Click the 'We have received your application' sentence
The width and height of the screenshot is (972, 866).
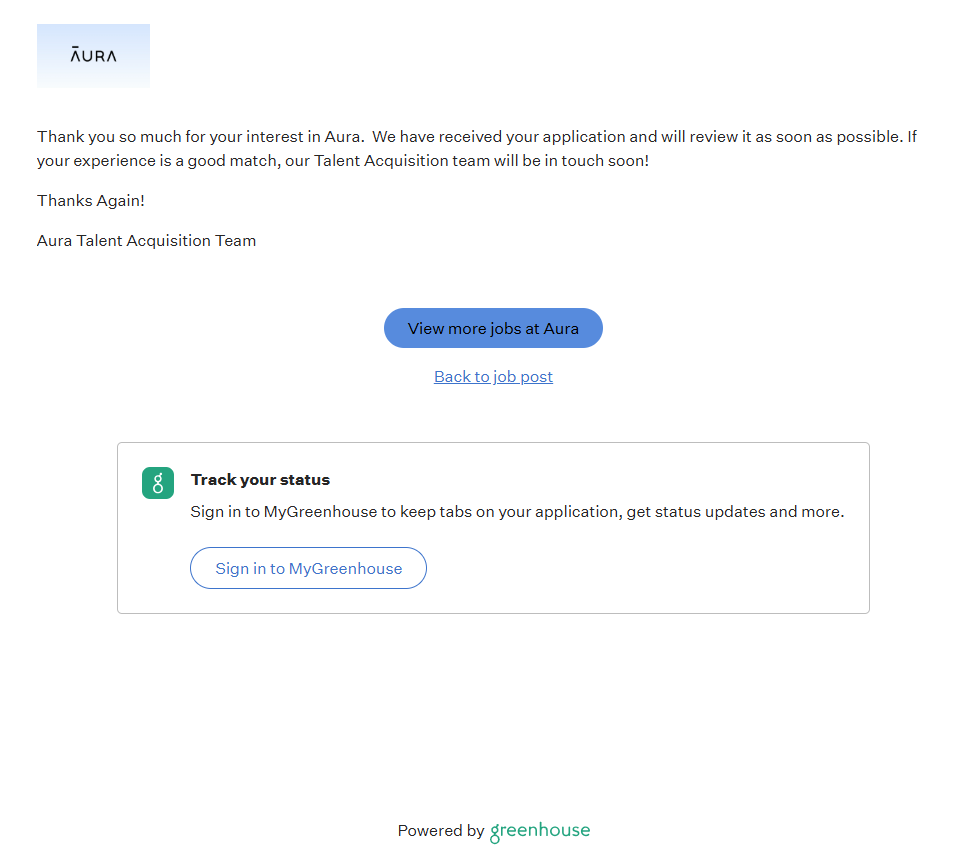pos(500,137)
